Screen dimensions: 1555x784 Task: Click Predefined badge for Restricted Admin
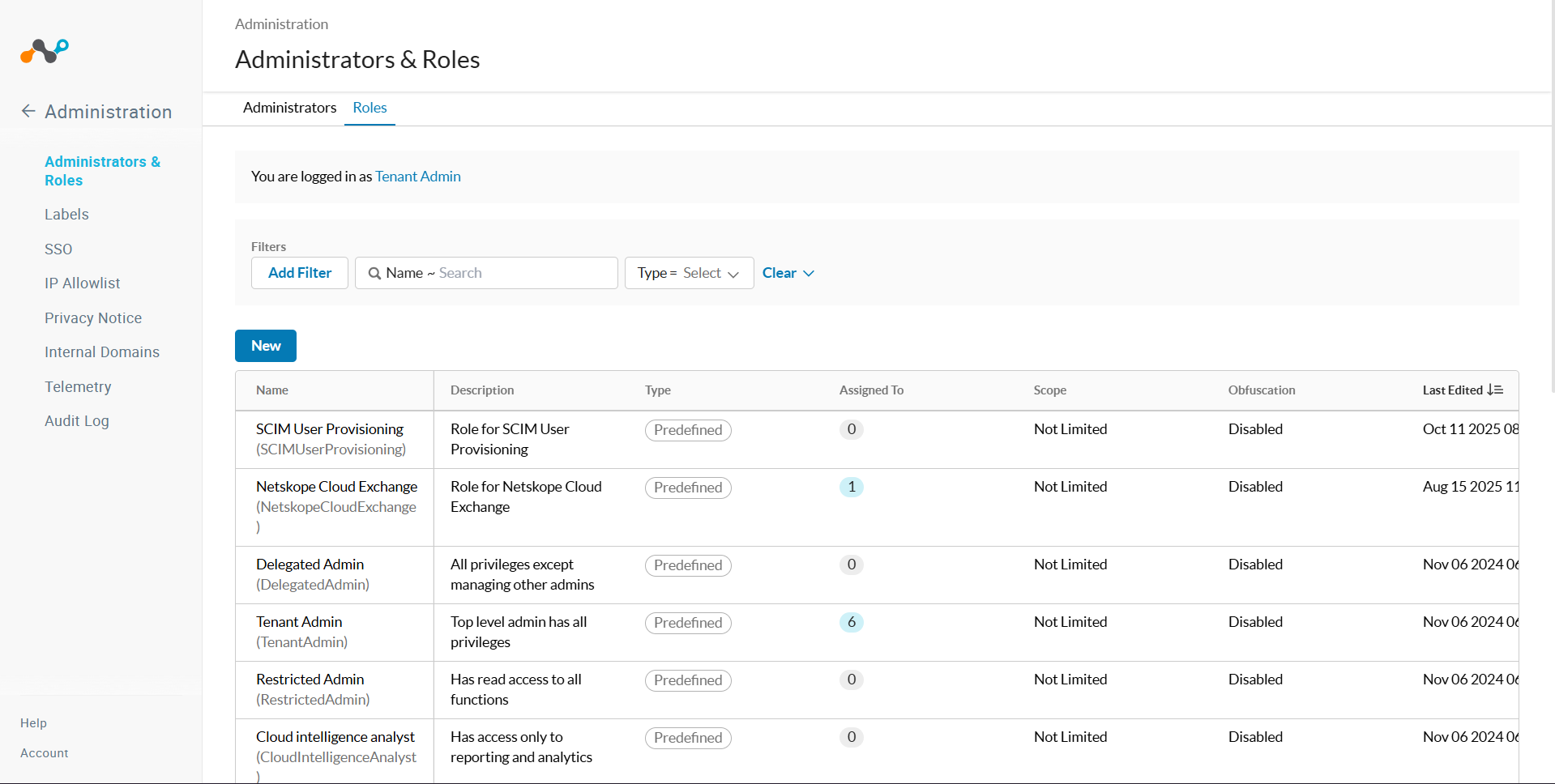point(688,680)
